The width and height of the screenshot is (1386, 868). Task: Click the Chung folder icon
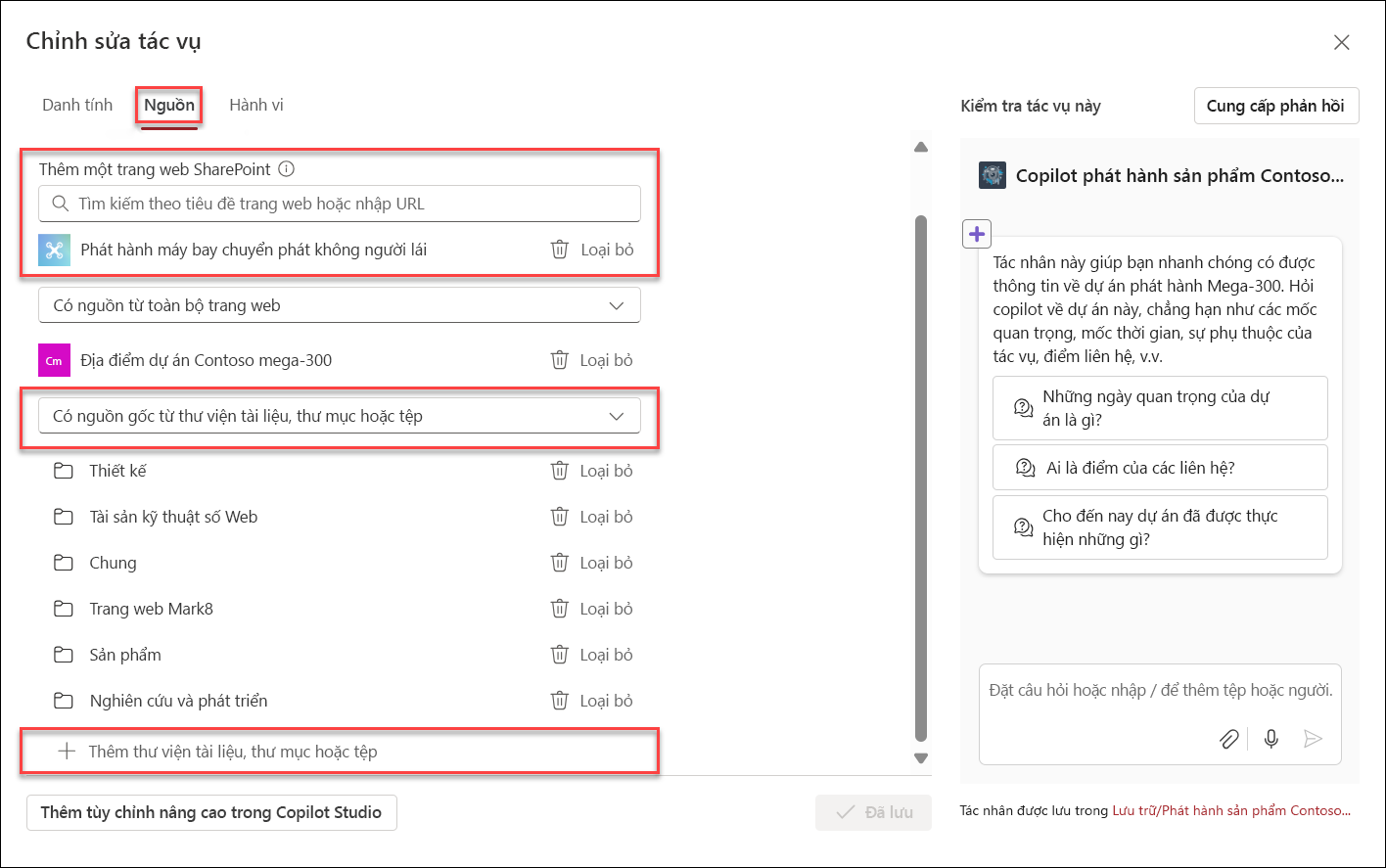64,563
